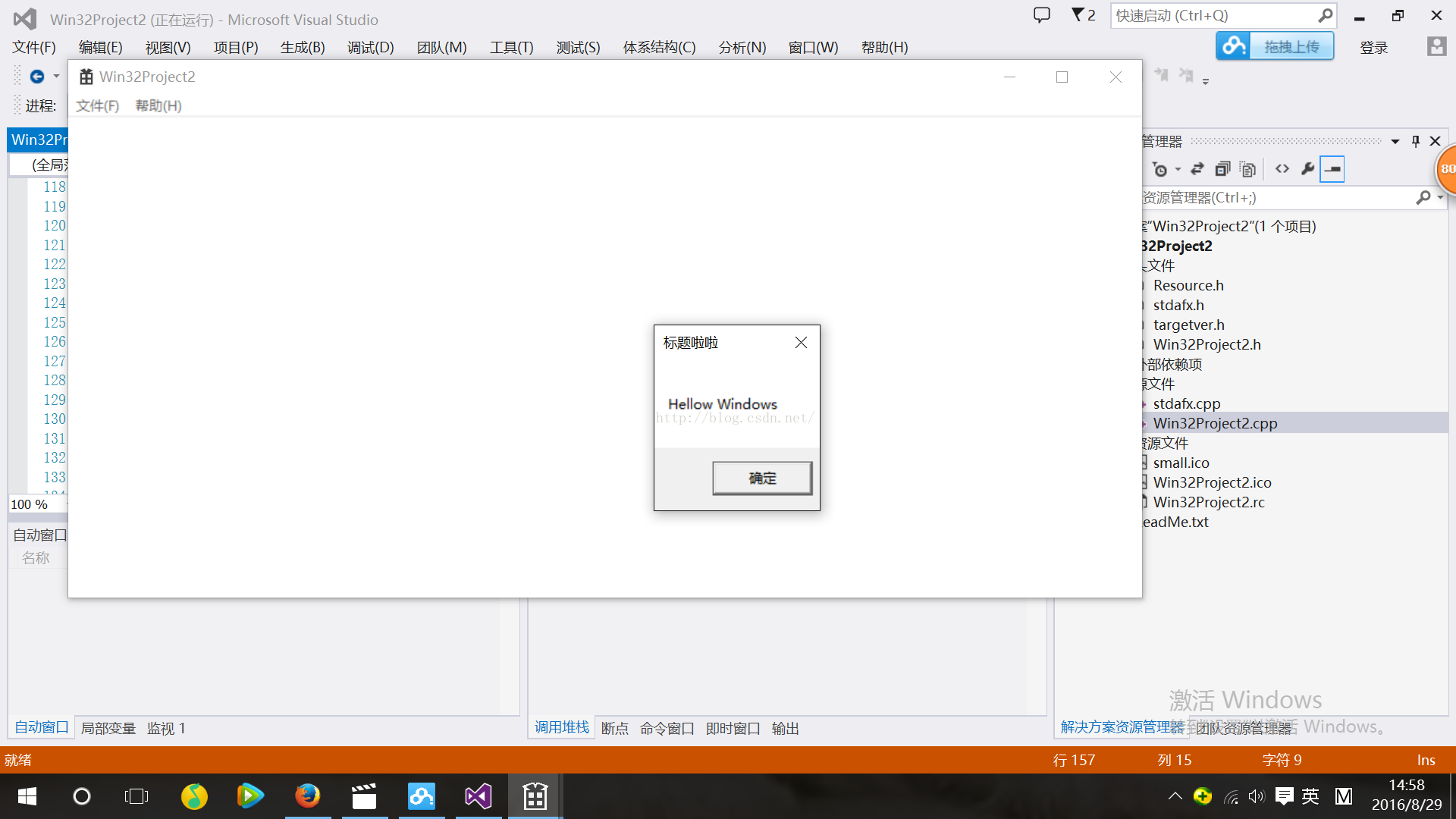The image size is (1456, 819).
Task: Click the speaker volume icon in system tray
Action: click(x=1257, y=795)
